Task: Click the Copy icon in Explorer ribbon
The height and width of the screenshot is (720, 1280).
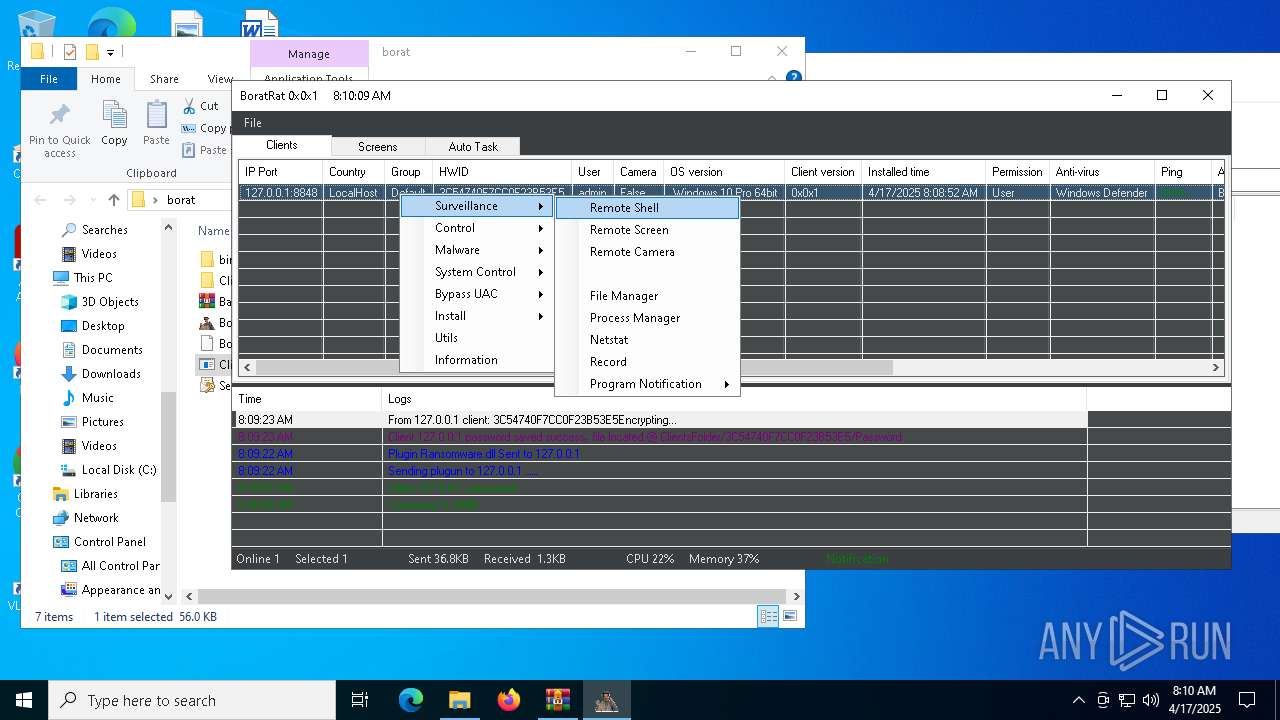Action: (114, 123)
